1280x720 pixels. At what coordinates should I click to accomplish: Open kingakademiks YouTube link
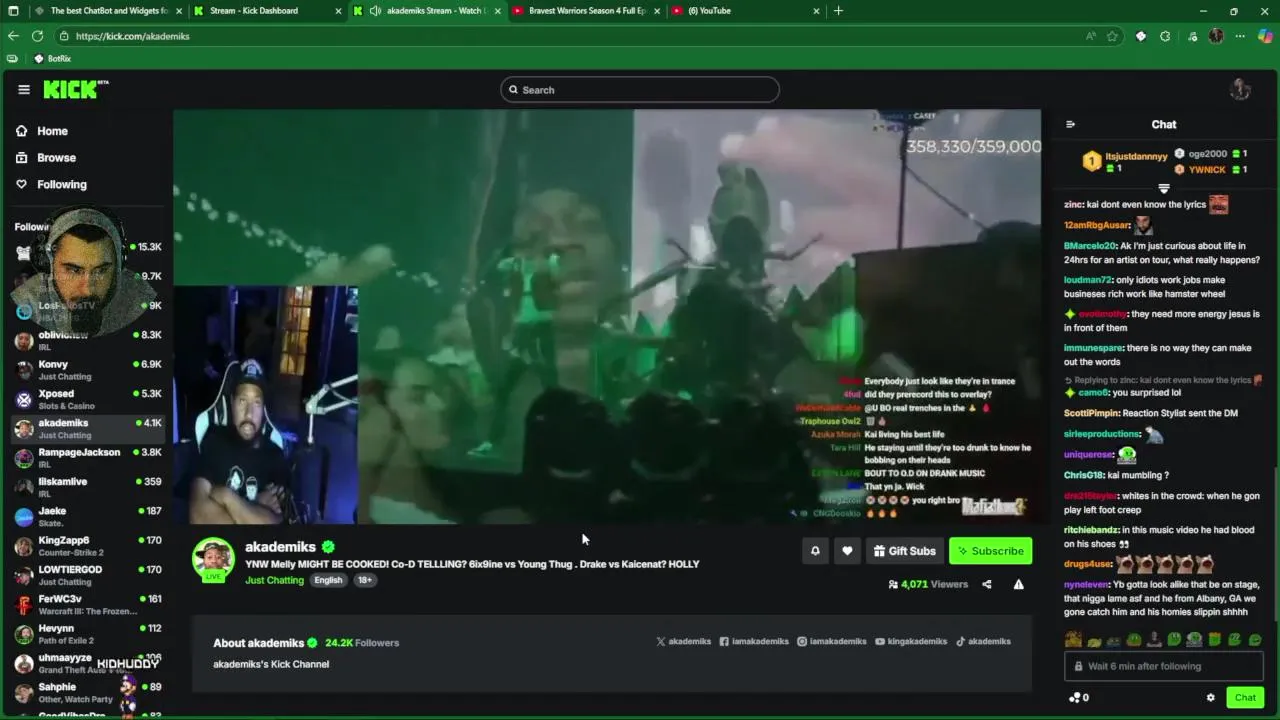coord(910,641)
